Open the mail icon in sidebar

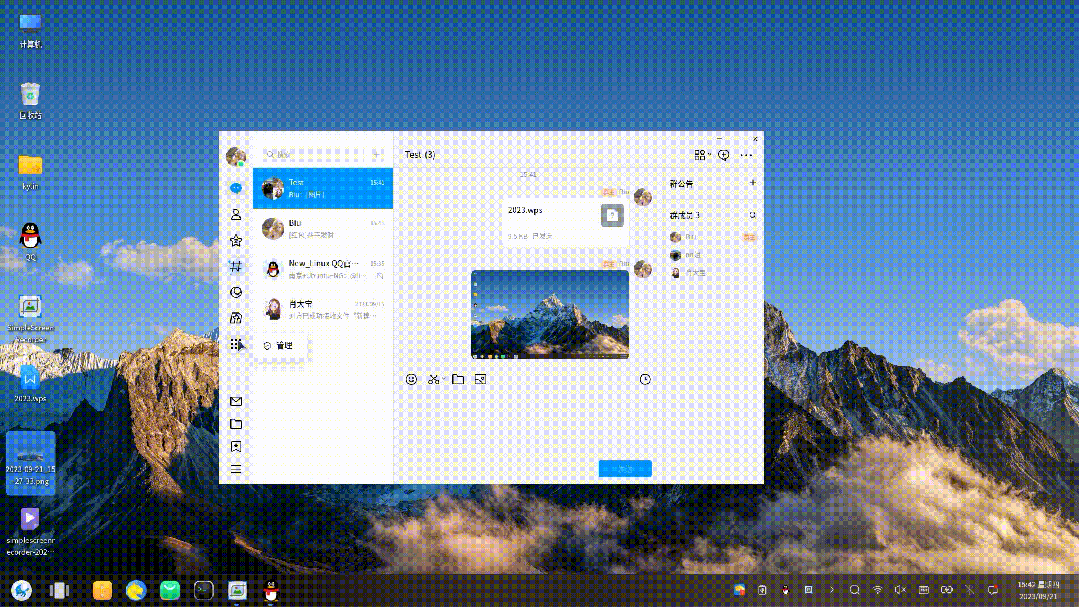point(236,401)
